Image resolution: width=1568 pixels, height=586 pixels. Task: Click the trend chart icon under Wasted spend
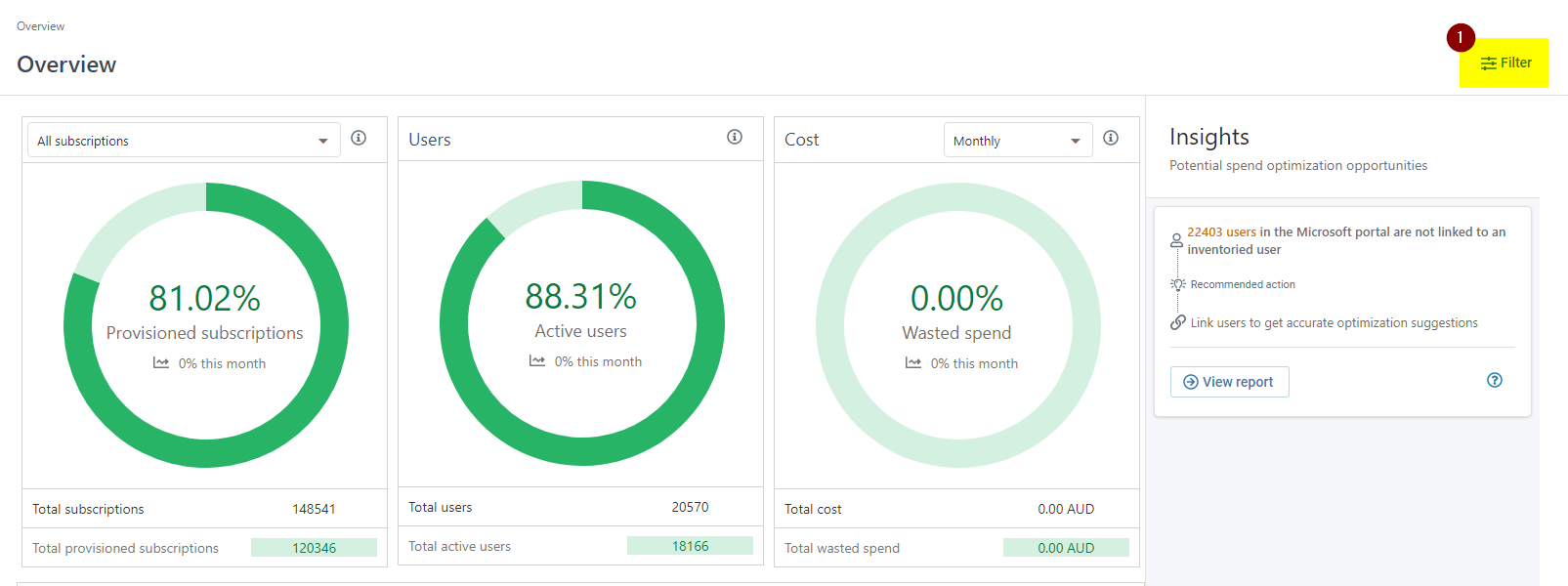(x=913, y=363)
